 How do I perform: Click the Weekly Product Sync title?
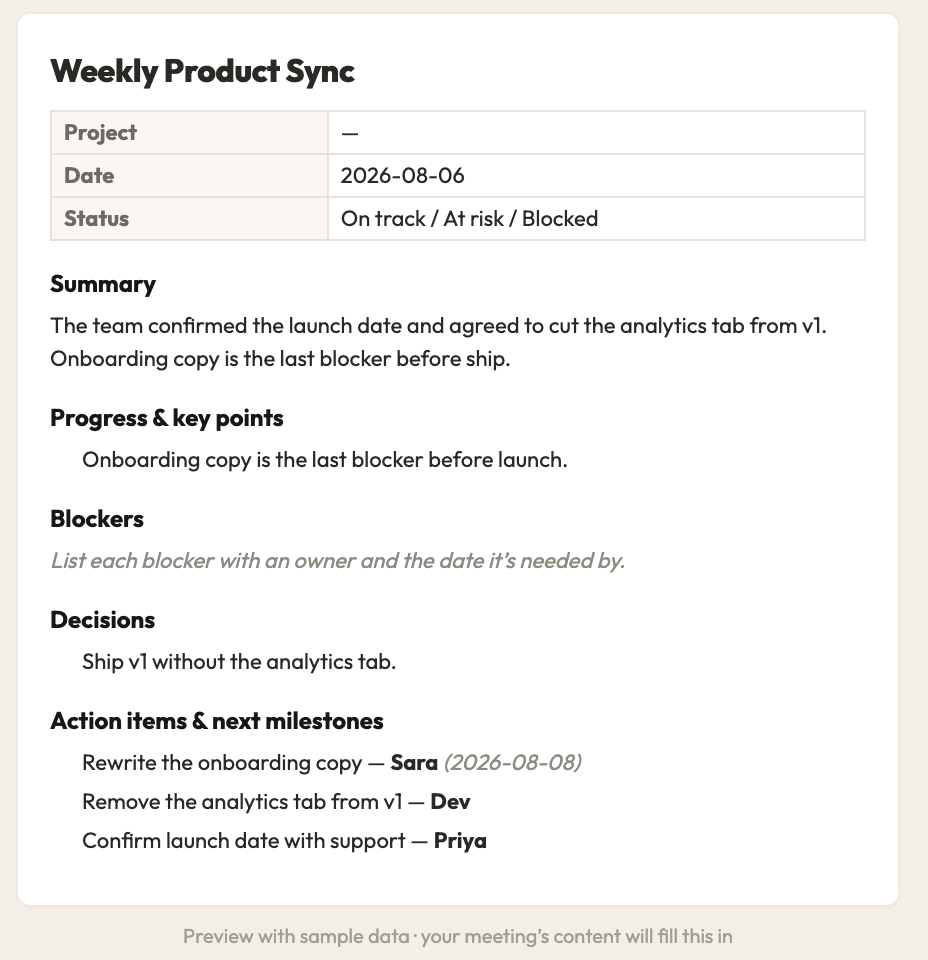pos(202,71)
